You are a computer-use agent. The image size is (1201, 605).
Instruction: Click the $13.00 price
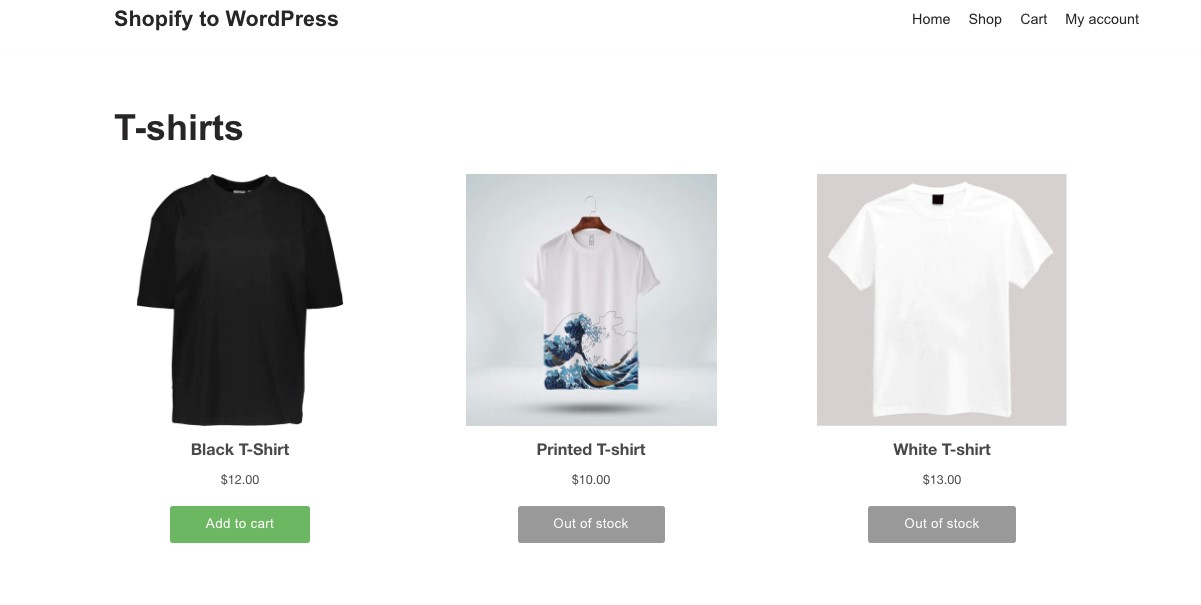coord(942,480)
